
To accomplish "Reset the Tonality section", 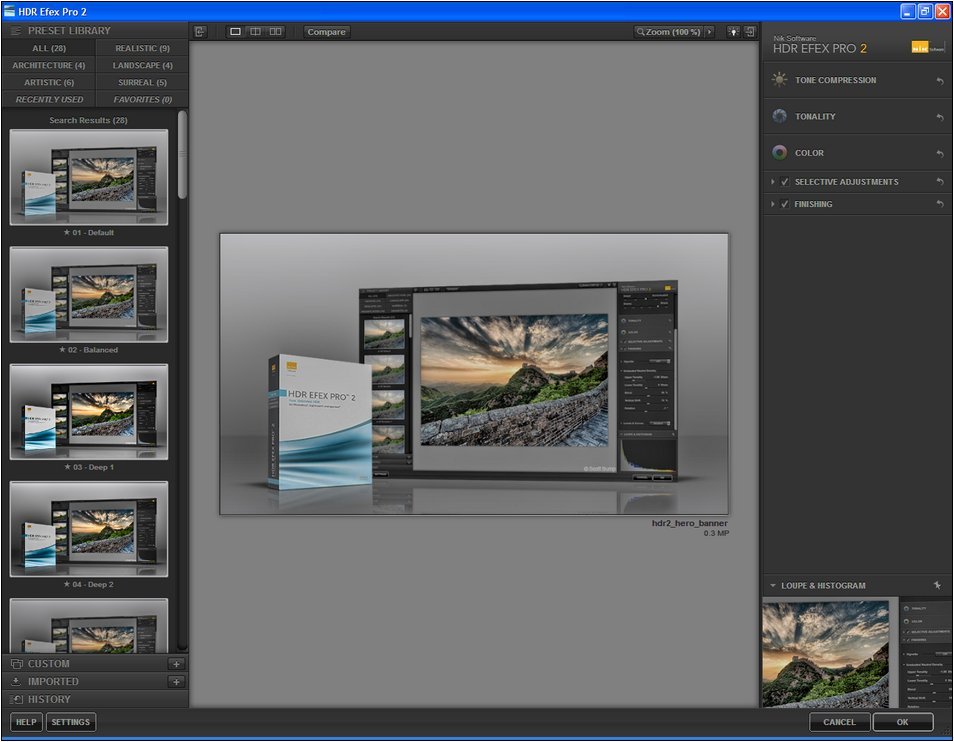I will point(939,117).
